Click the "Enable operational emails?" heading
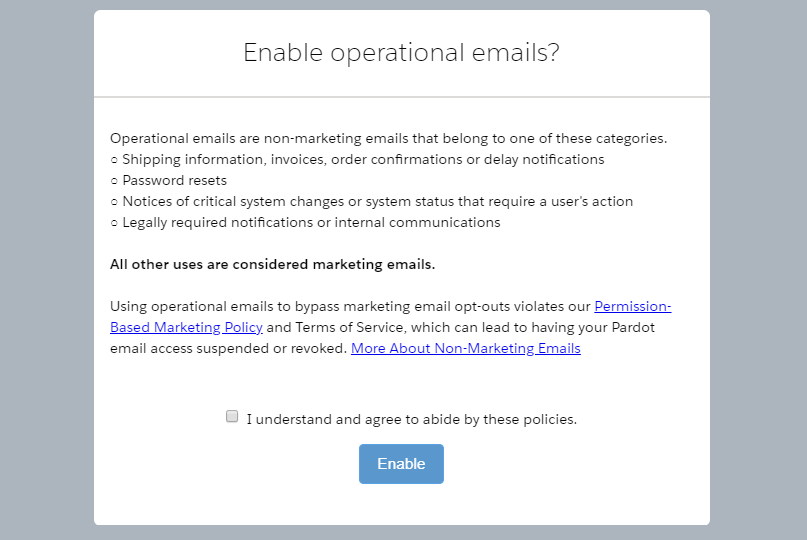The height and width of the screenshot is (540, 807). [x=401, y=53]
